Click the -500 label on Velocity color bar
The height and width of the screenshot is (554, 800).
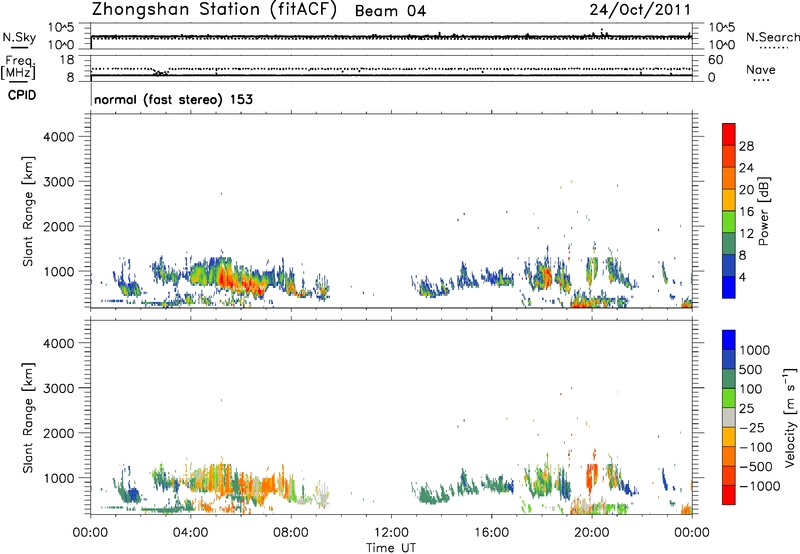click(x=755, y=467)
